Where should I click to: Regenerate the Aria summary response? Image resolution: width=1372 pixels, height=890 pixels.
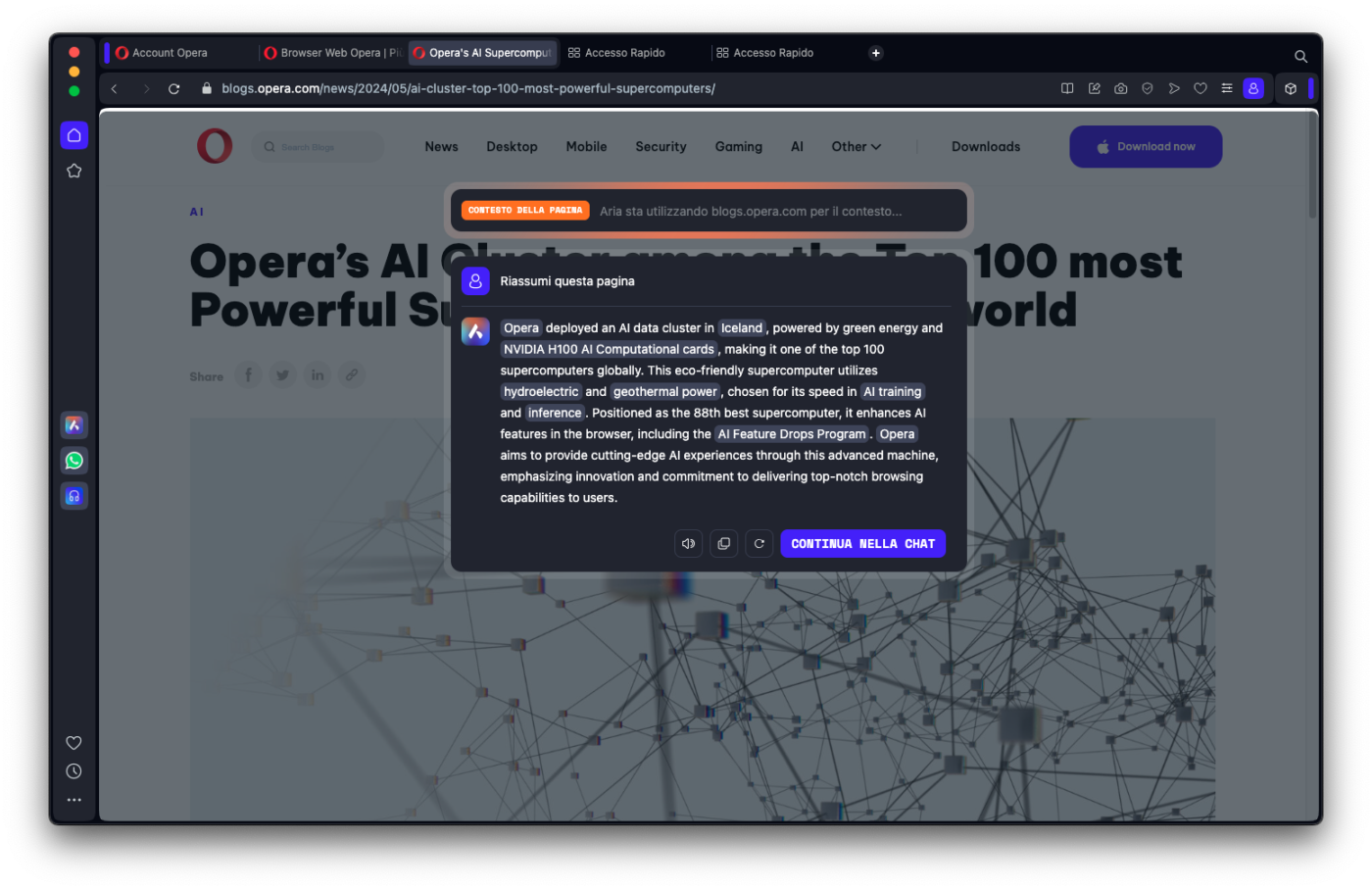759,543
